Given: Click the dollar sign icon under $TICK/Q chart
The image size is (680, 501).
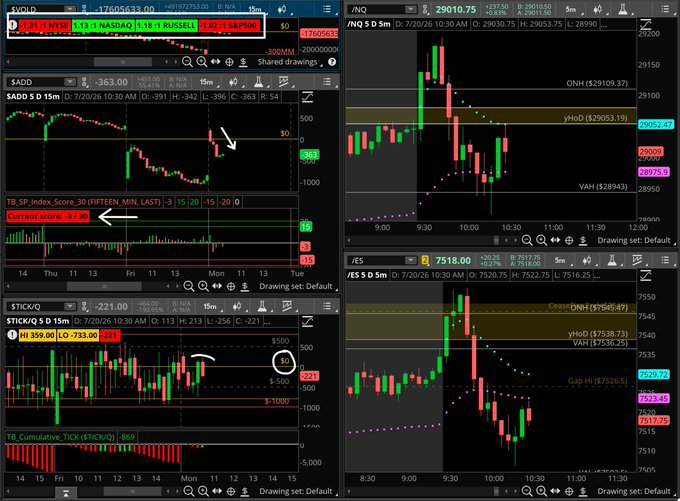Looking at the screenshot, I should (245, 491).
